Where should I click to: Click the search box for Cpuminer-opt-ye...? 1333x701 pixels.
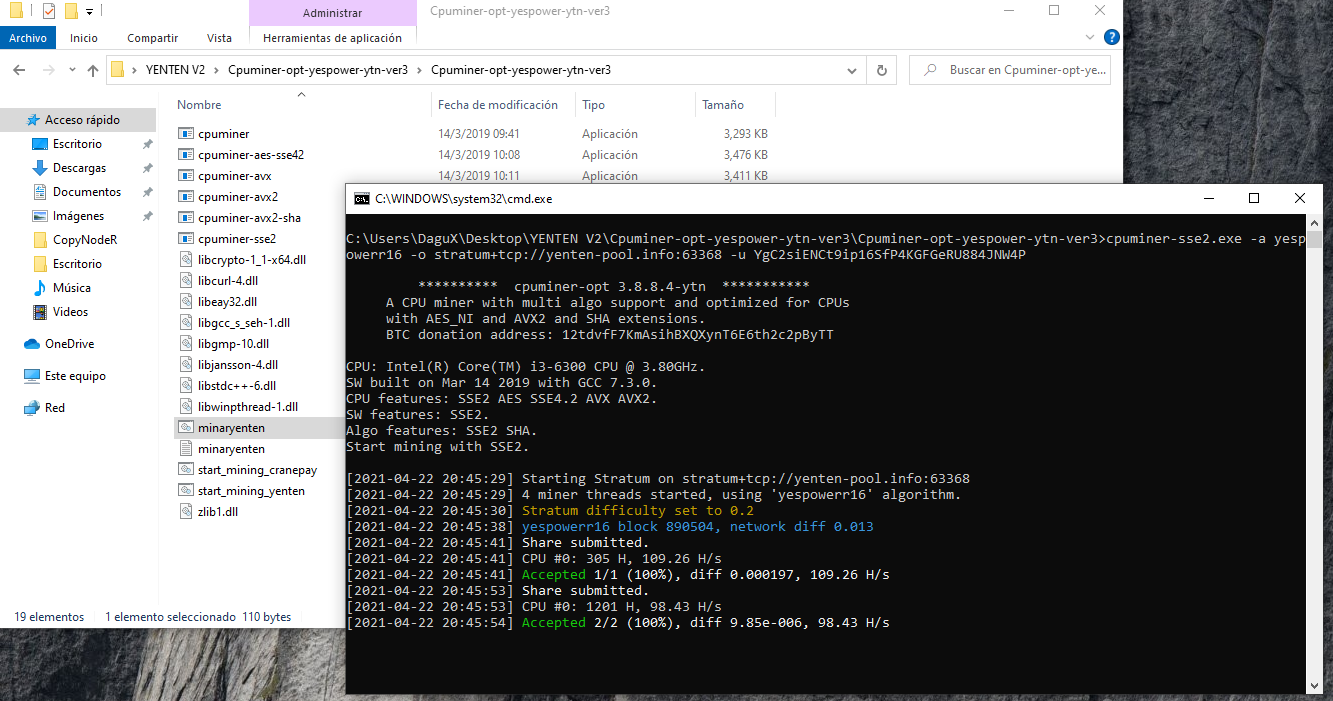1020,71
